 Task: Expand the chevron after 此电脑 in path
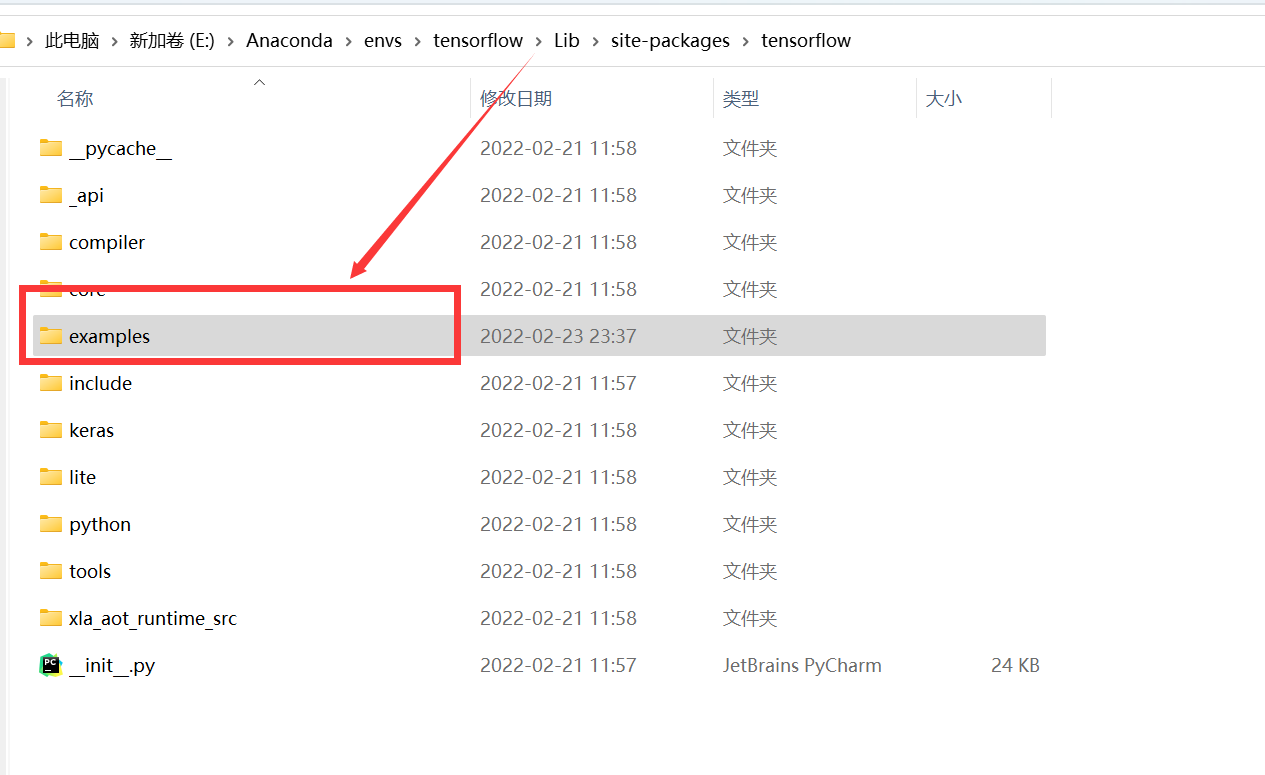click(114, 41)
